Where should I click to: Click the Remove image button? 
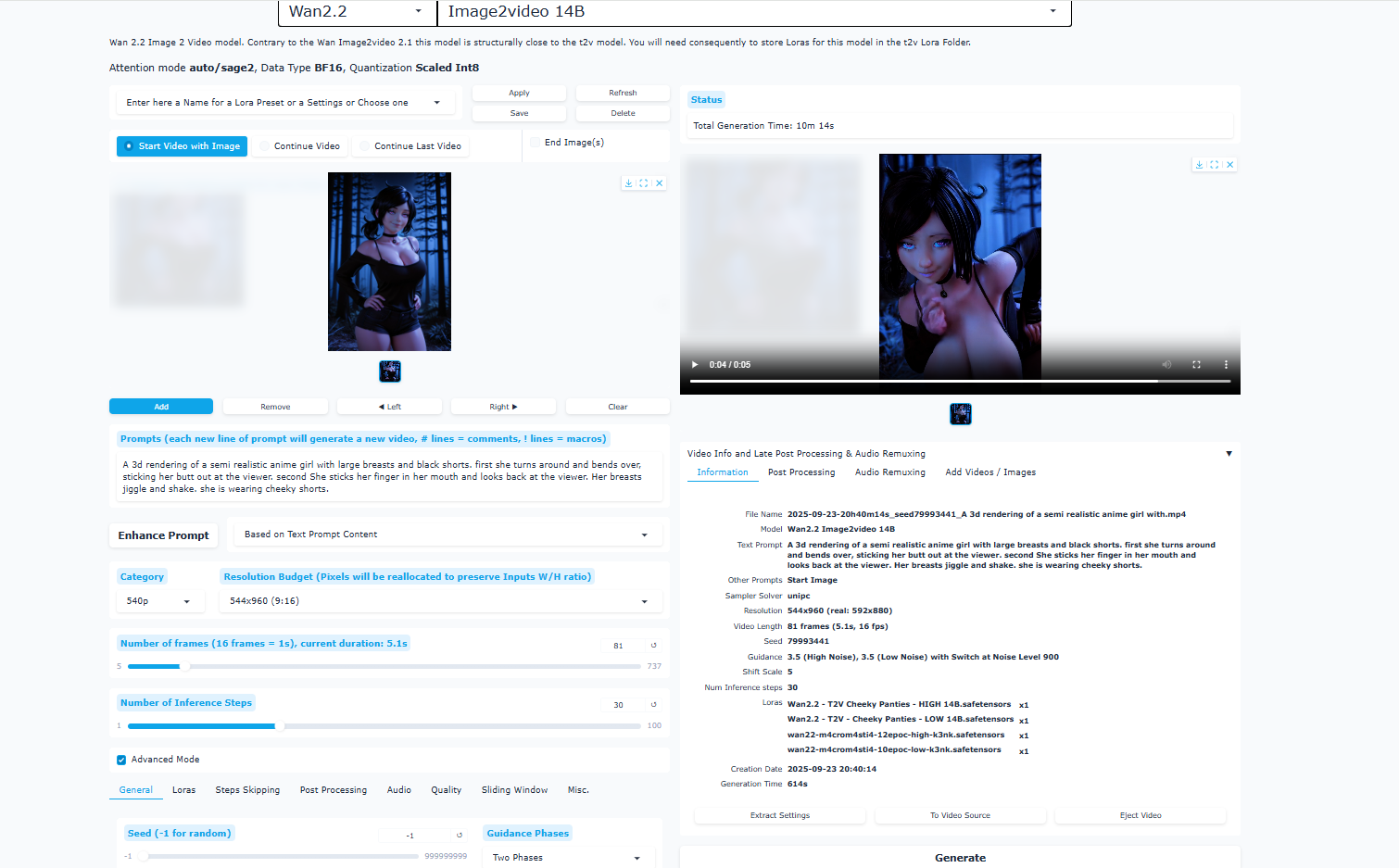(275, 407)
